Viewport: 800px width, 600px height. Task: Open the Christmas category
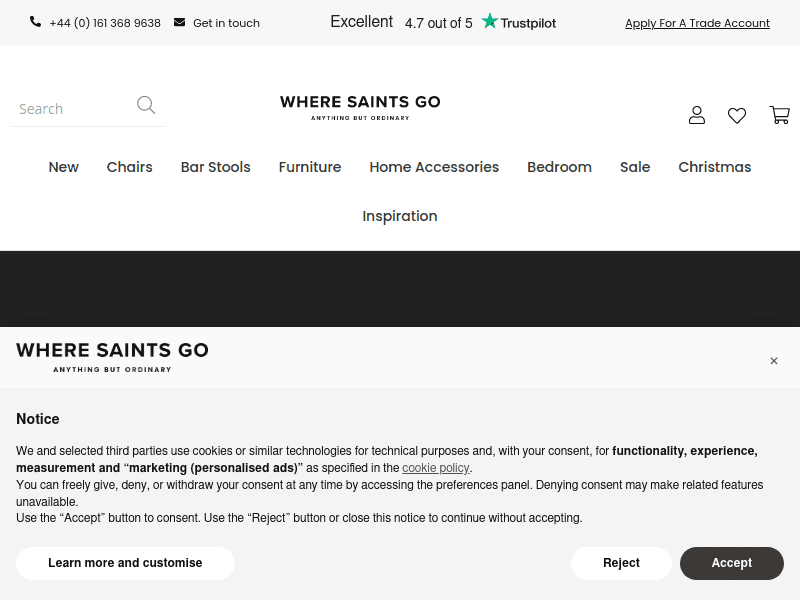(714, 167)
